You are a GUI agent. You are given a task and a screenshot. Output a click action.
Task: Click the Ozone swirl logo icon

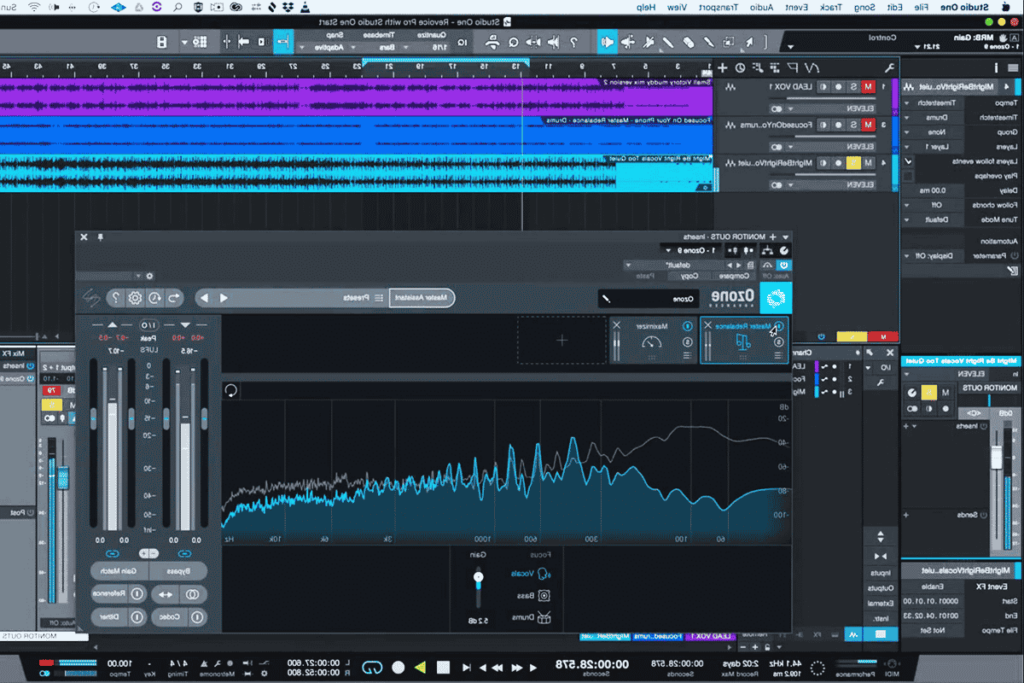tap(776, 298)
